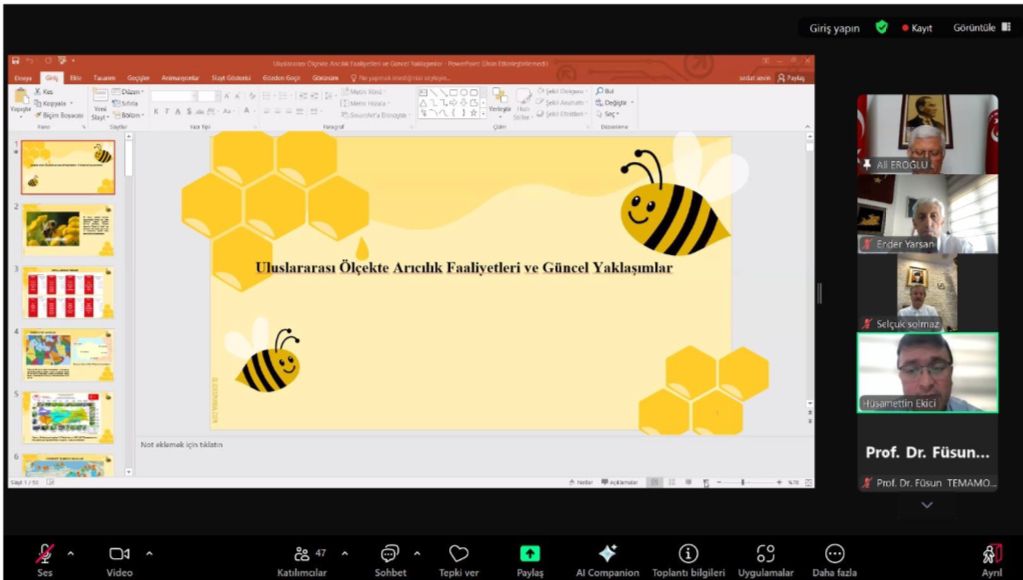
Task: Click the Biçim Boyacısı format painter
Action: click(x=59, y=115)
